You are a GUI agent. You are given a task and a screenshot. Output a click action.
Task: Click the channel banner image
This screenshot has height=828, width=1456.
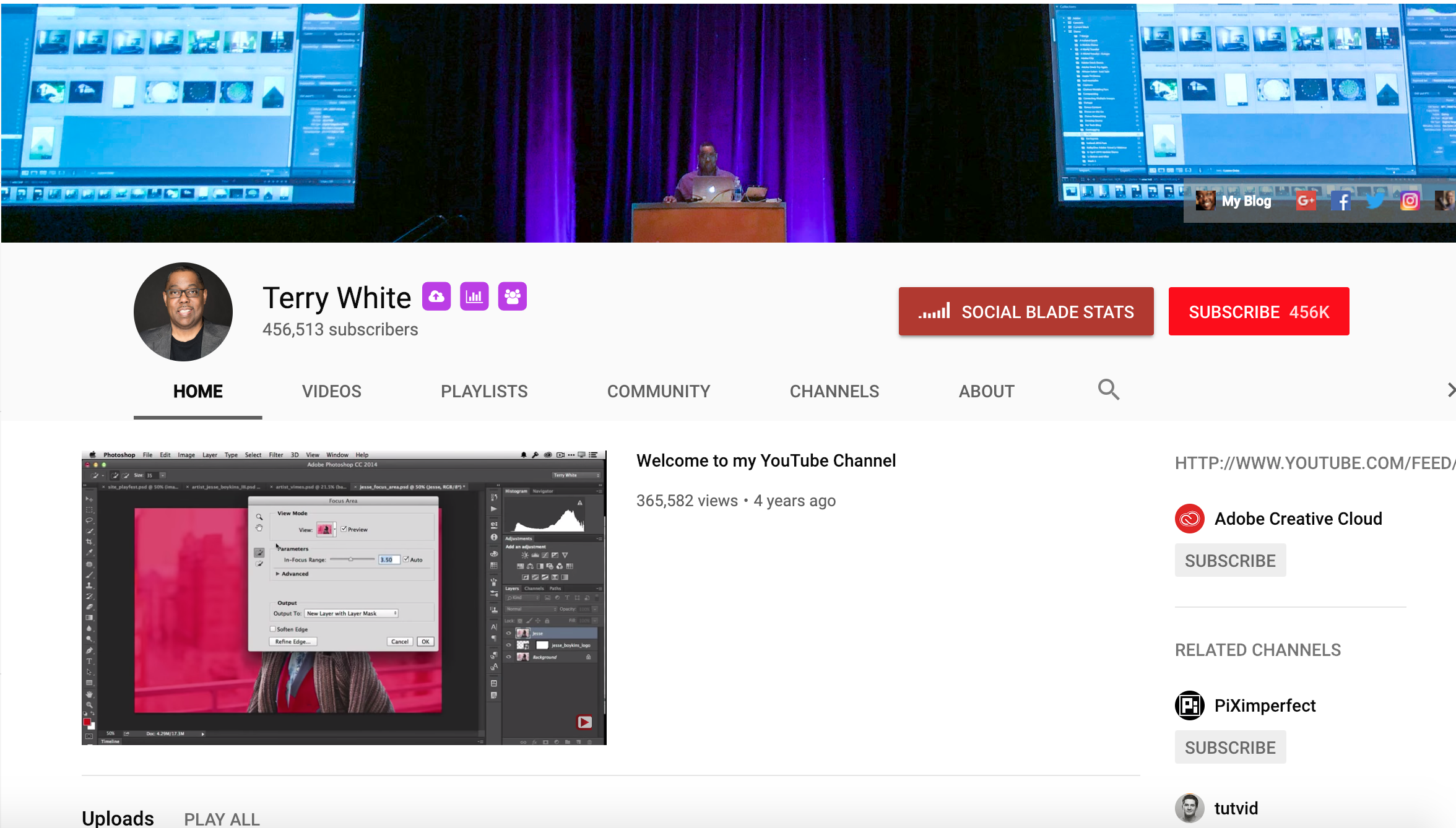pos(728,123)
